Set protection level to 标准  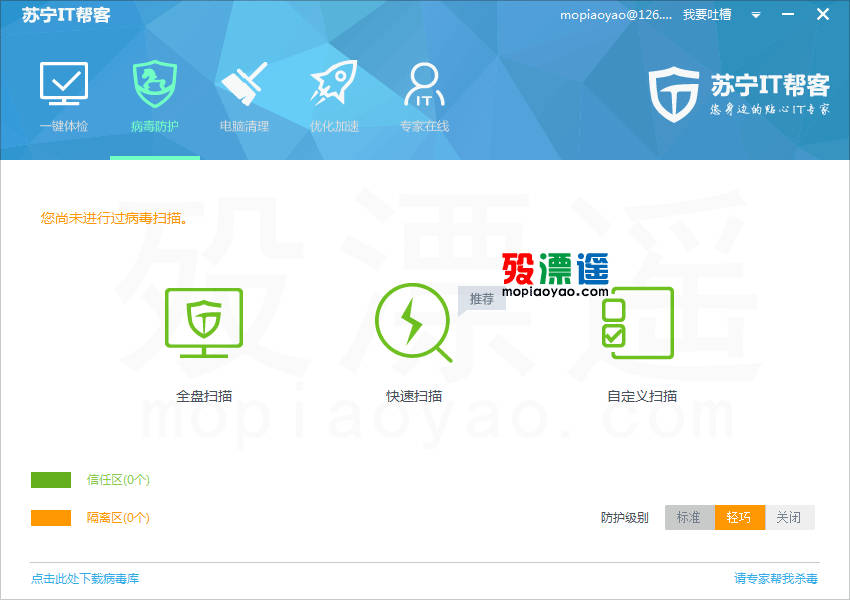coord(690,518)
